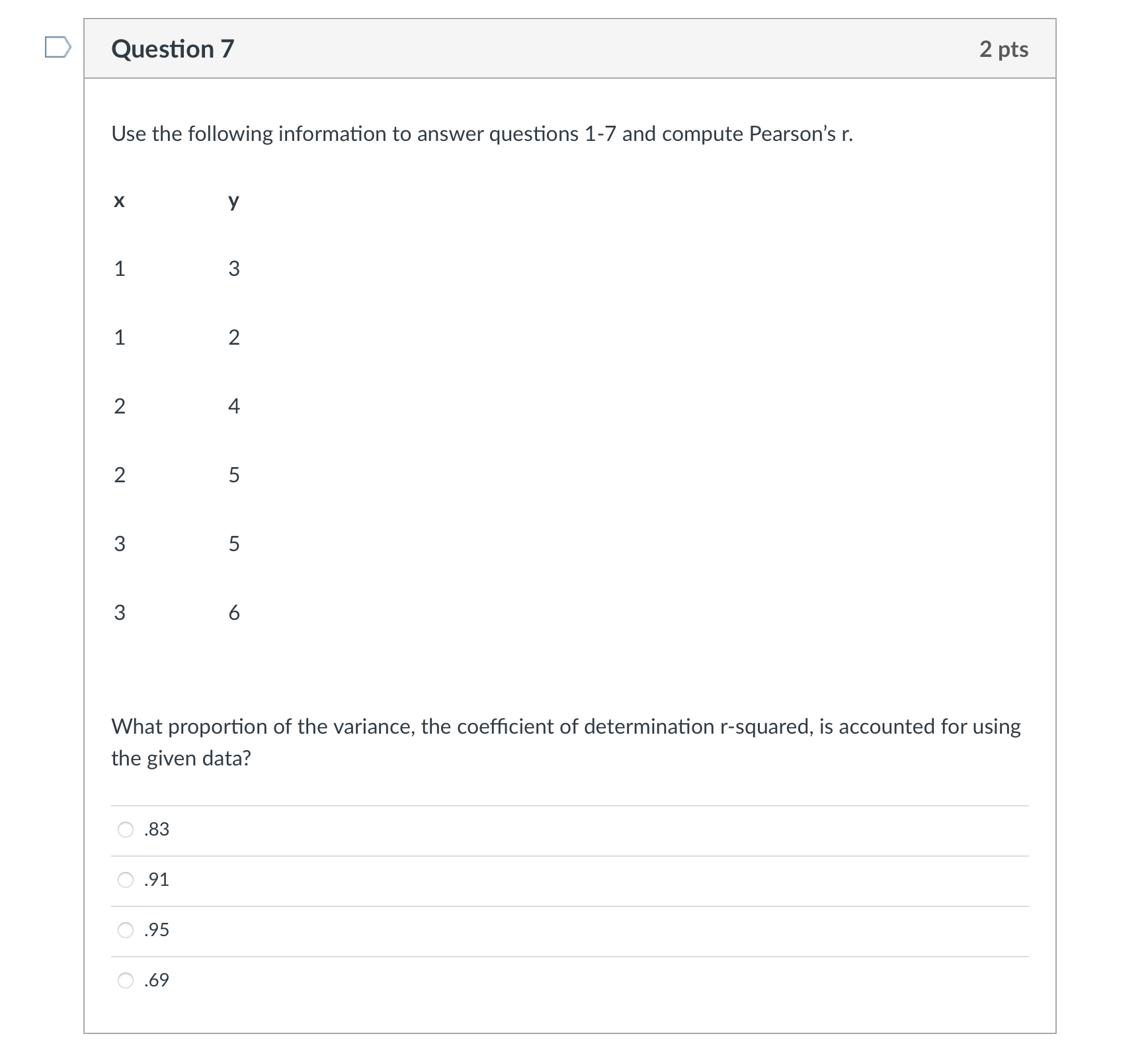Screen dimensions: 1148x1040
Task: Click the y value 3 in first row
Action: [x=233, y=269]
